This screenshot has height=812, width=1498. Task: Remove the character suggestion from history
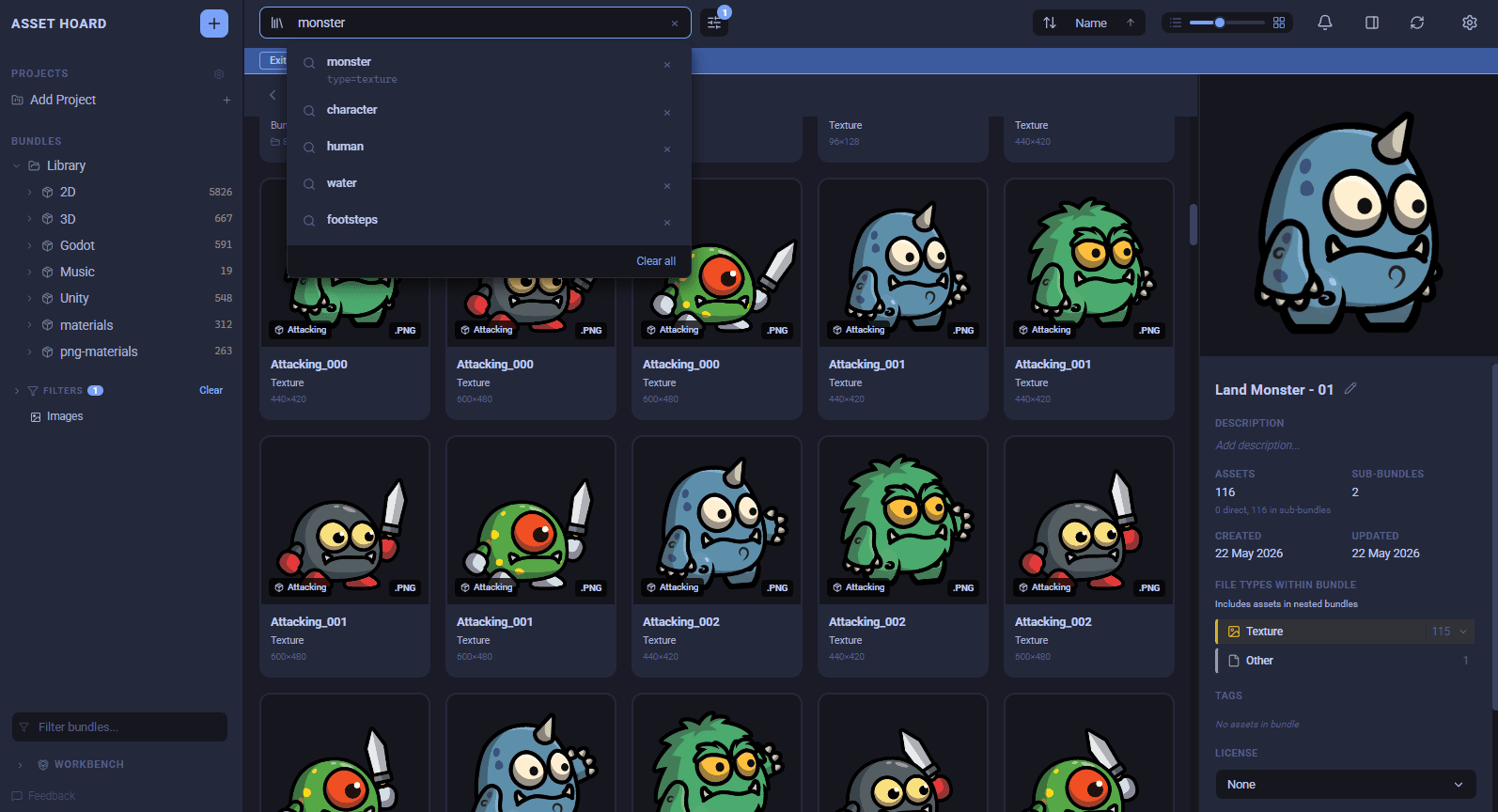(x=667, y=113)
